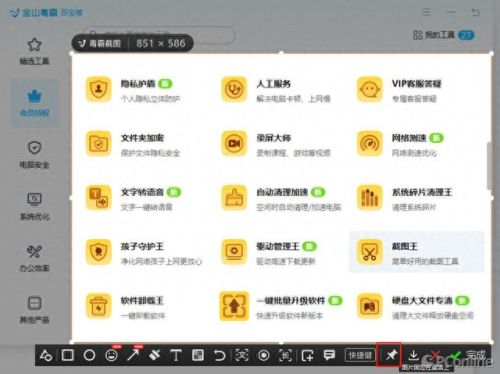
Task: Start screen recording from toolbar
Action: [264, 355]
